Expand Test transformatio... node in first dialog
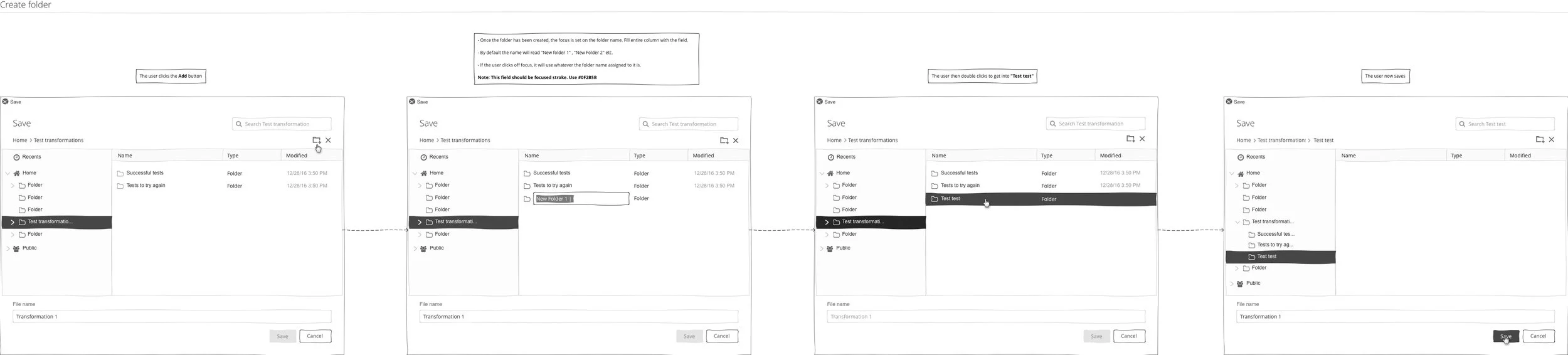 coord(12,222)
